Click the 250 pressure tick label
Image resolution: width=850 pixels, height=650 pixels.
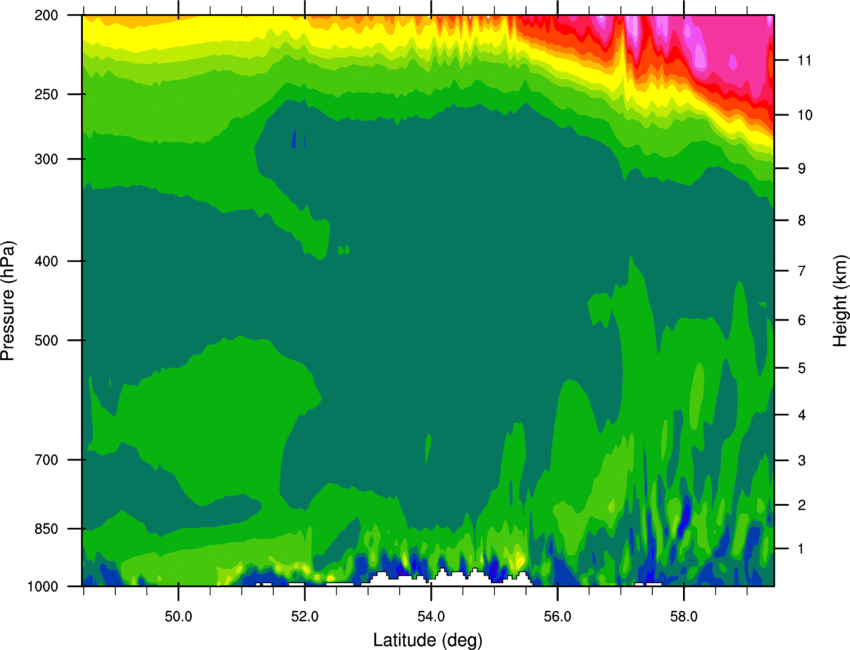47,94
